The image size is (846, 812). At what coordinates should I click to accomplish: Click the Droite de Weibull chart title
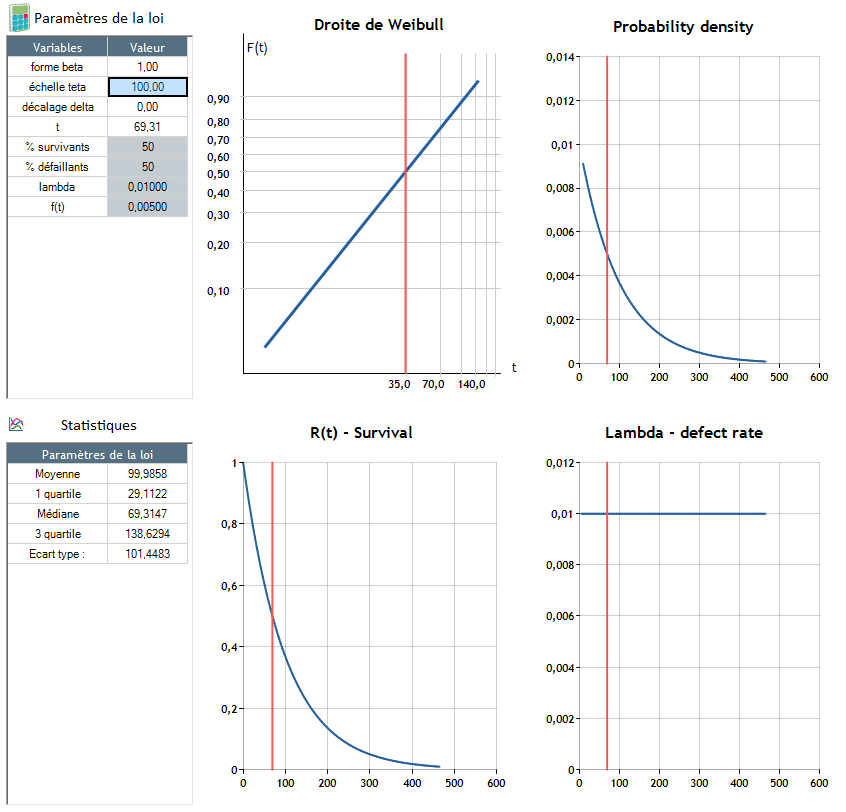pyautogui.click(x=379, y=25)
